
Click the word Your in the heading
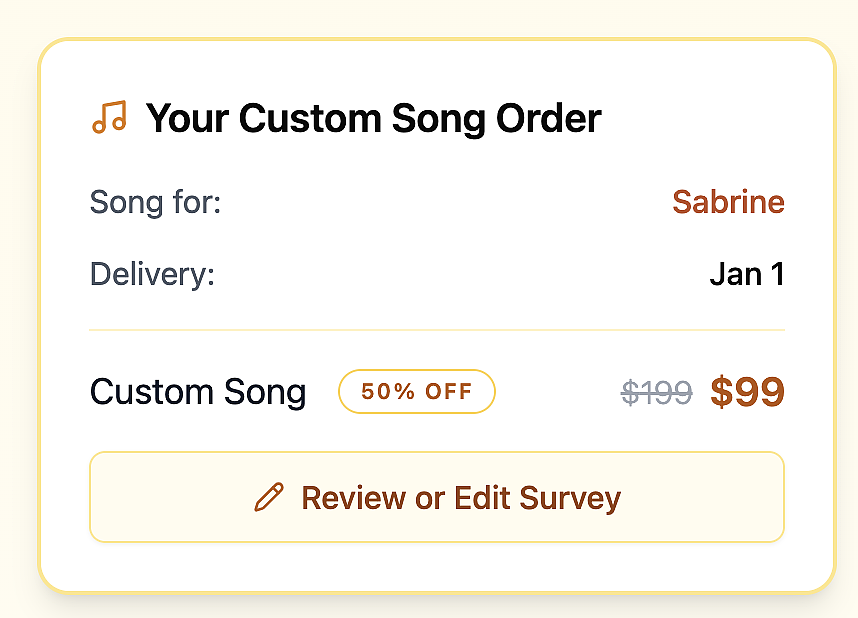point(187,118)
